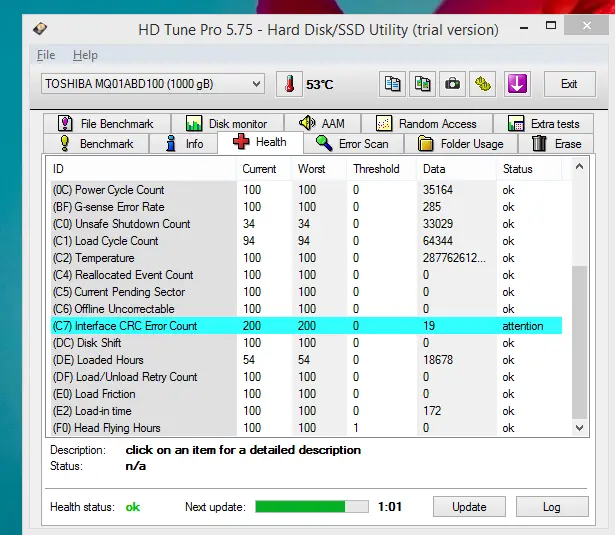Select the Health tab
This screenshot has width=615, height=535.
(260, 142)
